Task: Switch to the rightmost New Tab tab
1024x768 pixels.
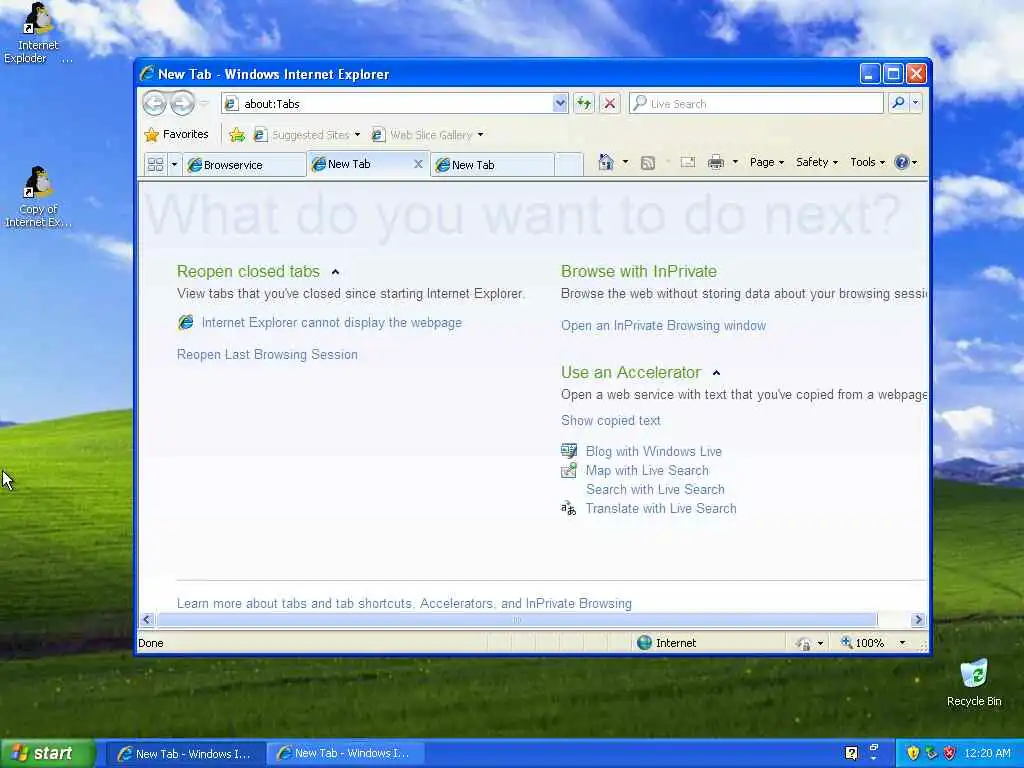Action: click(x=492, y=165)
